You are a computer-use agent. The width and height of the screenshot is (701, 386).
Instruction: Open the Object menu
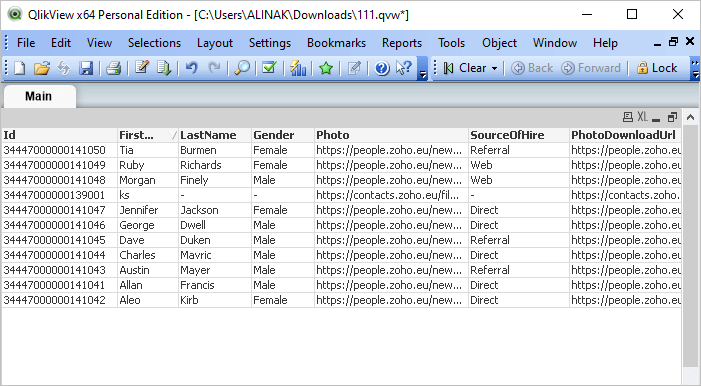tap(499, 43)
